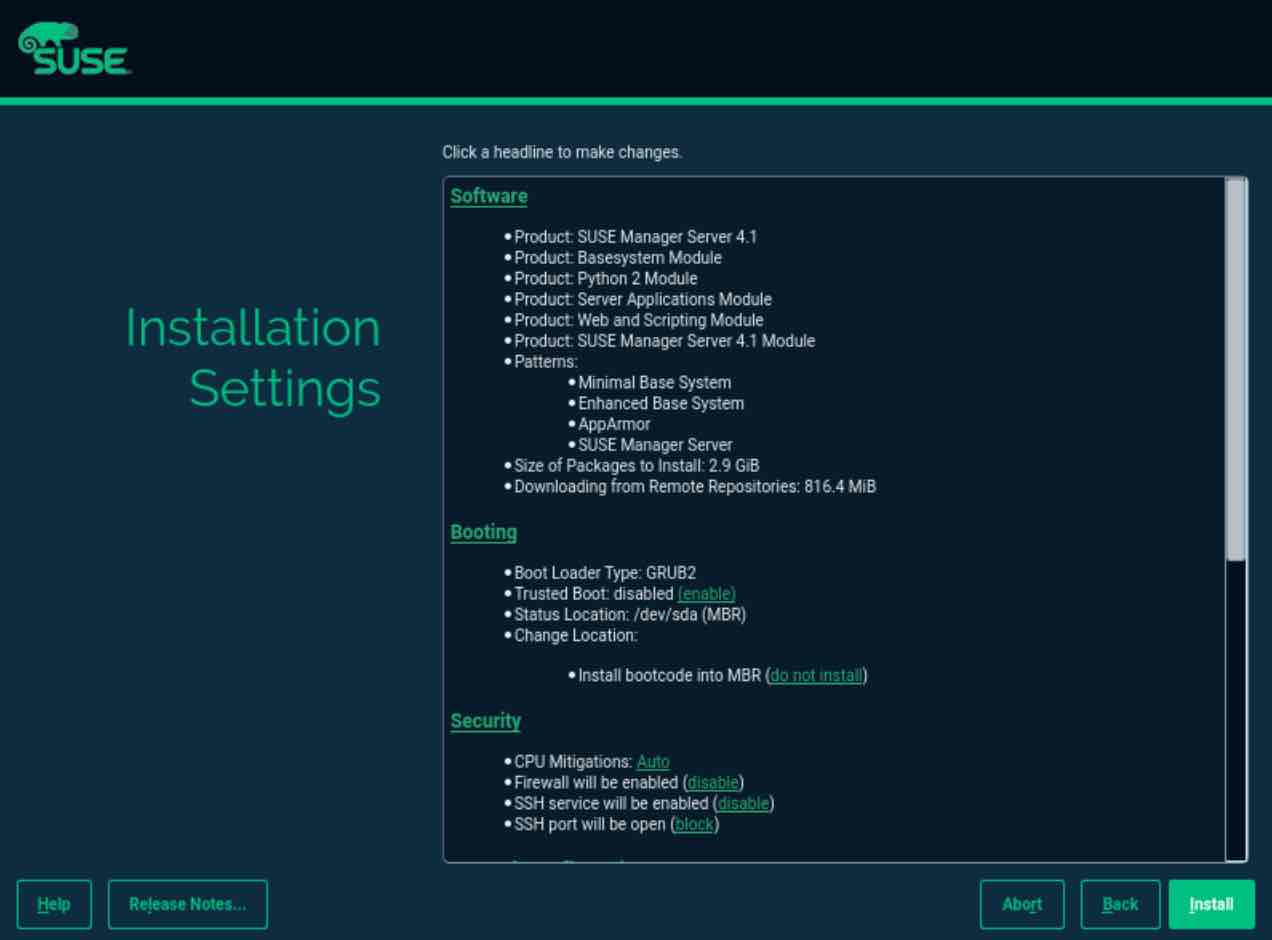
Task: Select 'Product: Python 2 Module' line
Action: point(606,278)
